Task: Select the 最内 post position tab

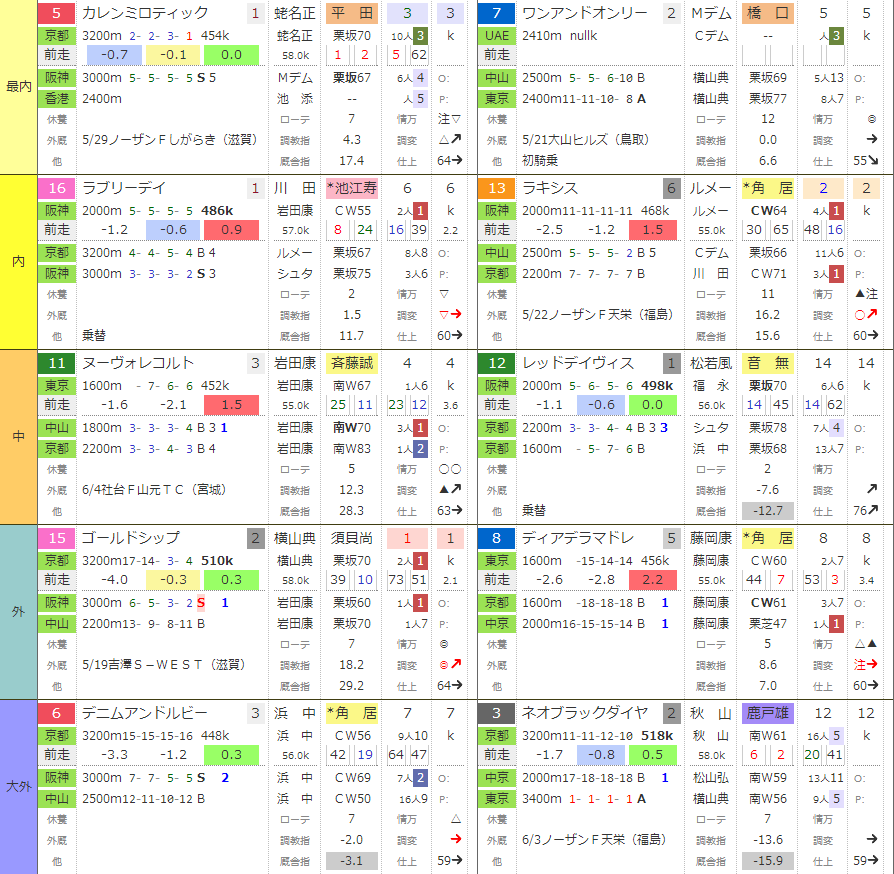Action: (18, 87)
